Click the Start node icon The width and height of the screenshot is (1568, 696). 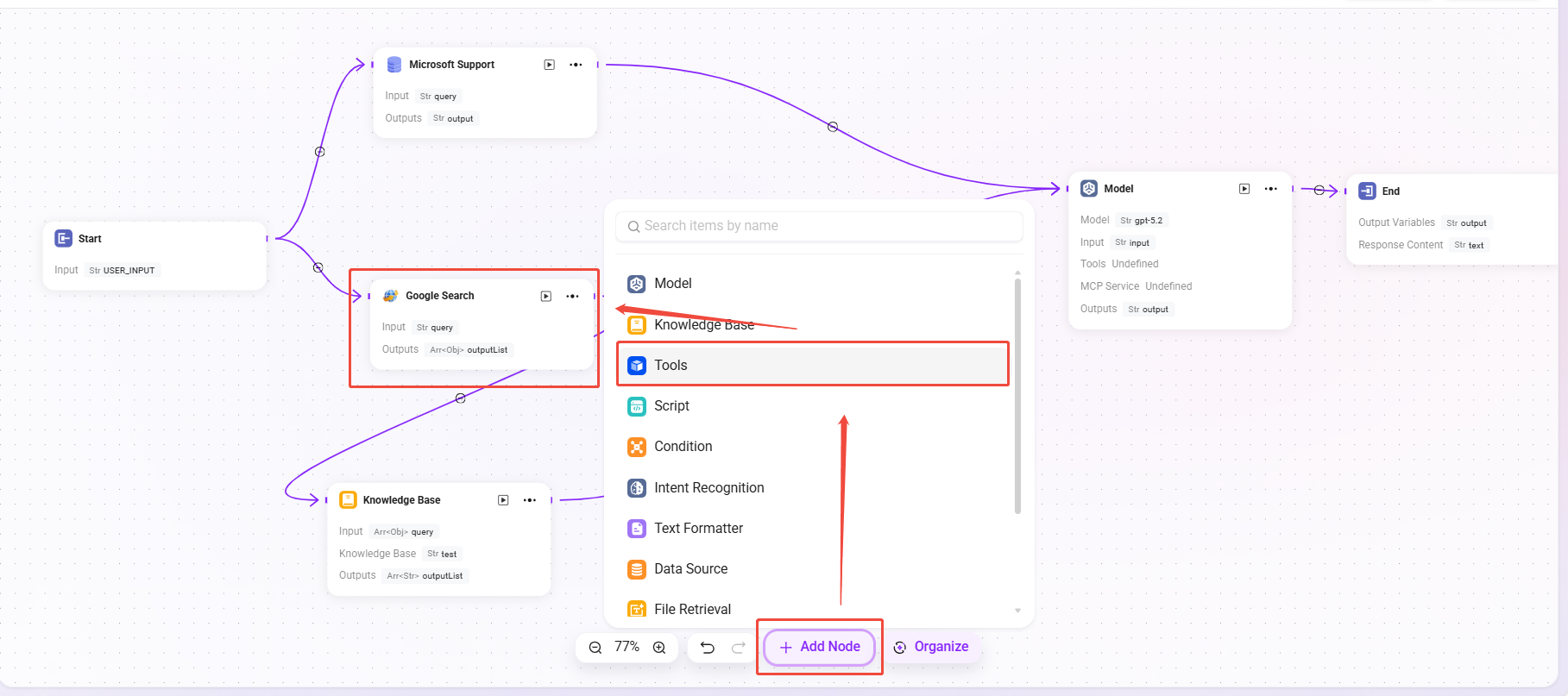(64, 238)
